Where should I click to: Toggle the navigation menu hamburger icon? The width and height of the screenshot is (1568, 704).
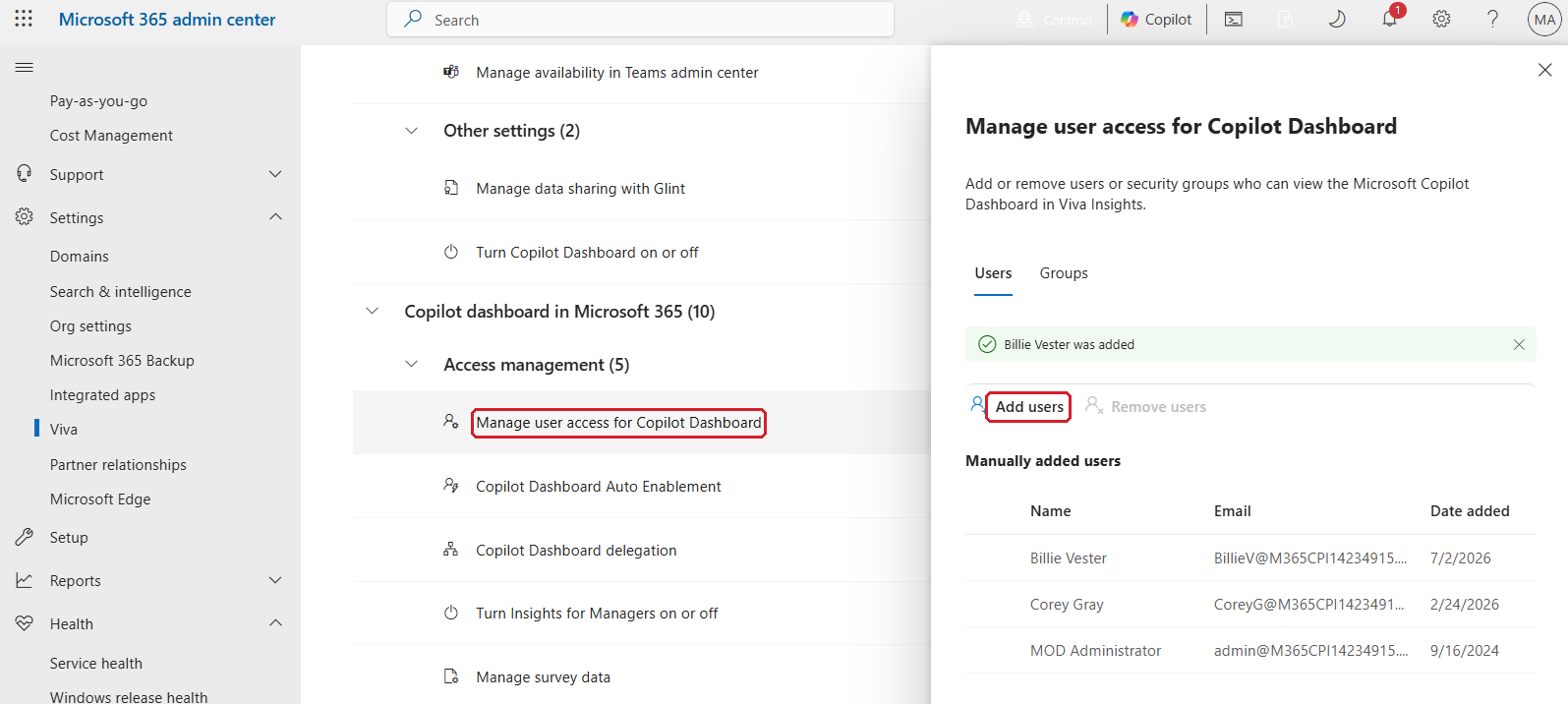click(25, 67)
